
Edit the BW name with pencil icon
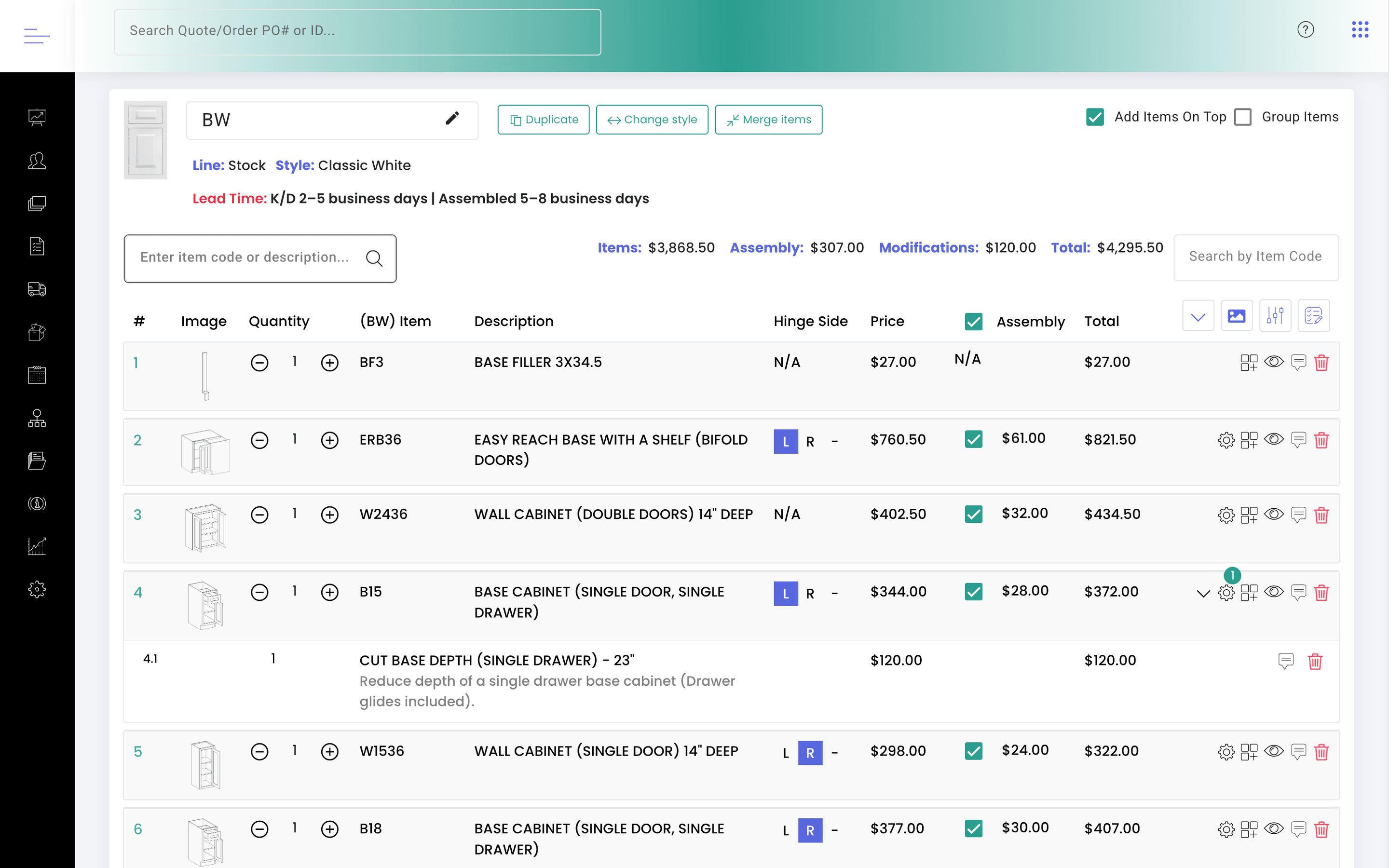pos(452,119)
